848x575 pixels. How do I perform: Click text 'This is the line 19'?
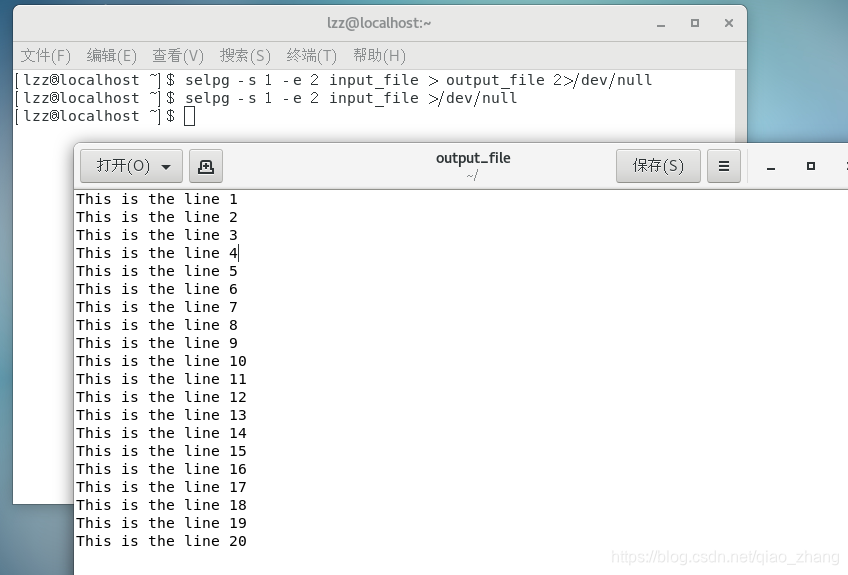pyautogui.click(x=161, y=523)
